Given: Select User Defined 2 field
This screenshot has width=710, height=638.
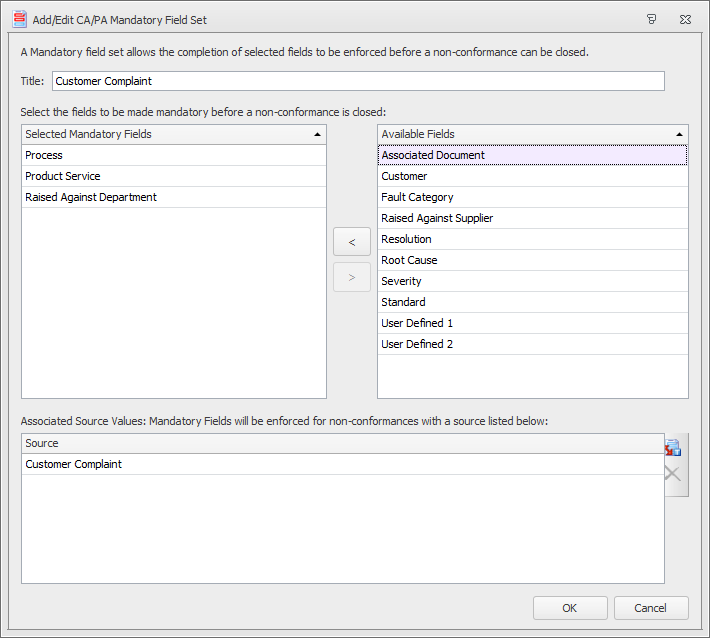Looking at the screenshot, I should pyautogui.click(x=532, y=344).
